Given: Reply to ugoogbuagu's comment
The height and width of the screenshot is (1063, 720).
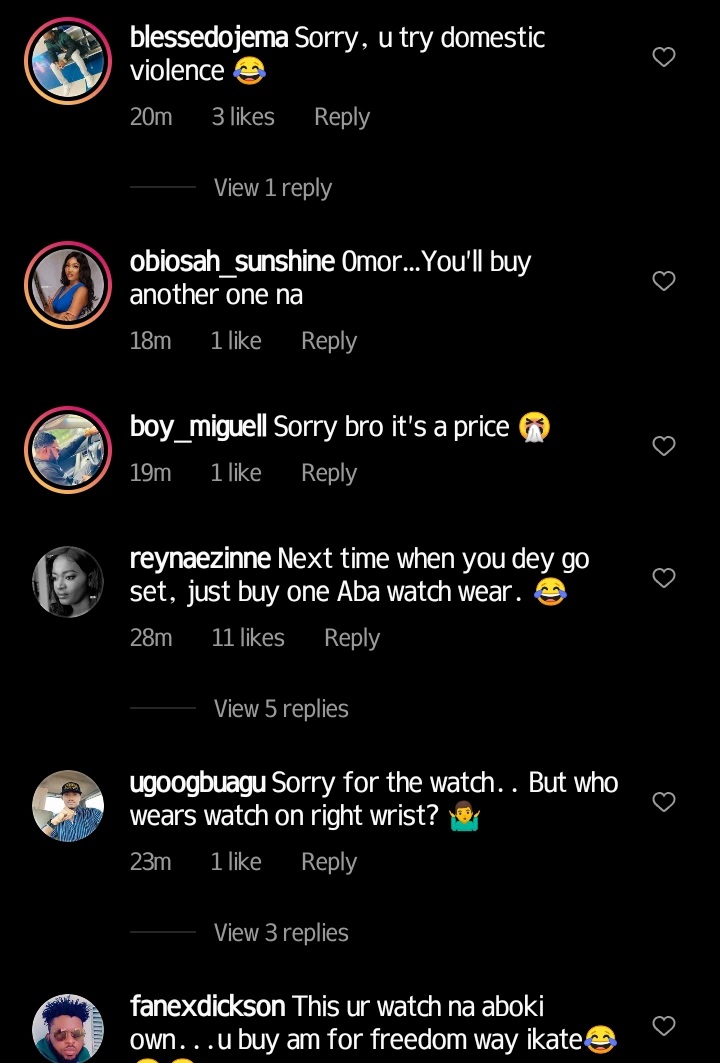Looking at the screenshot, I should coord(329,862).
